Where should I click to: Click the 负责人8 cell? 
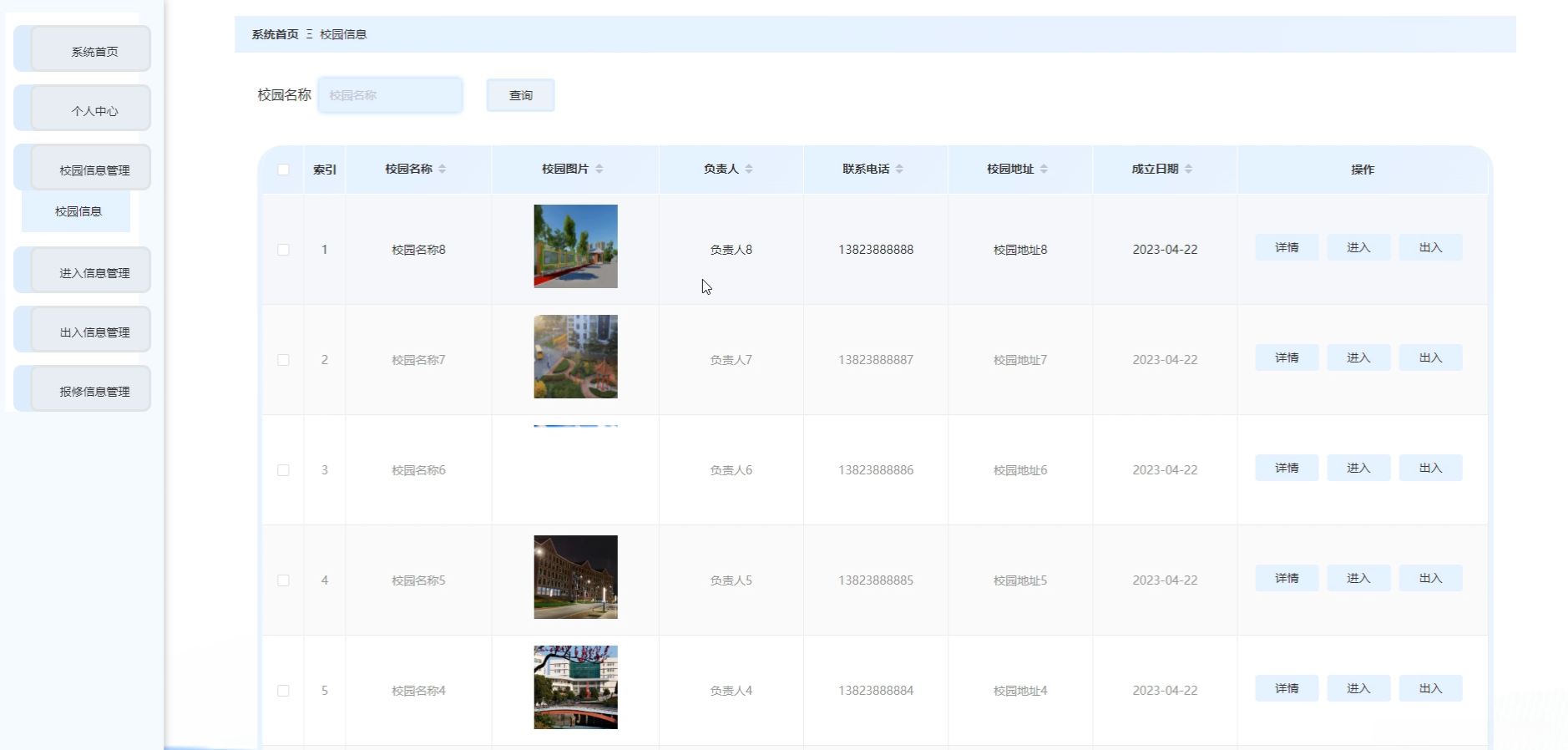pos(731,250)
